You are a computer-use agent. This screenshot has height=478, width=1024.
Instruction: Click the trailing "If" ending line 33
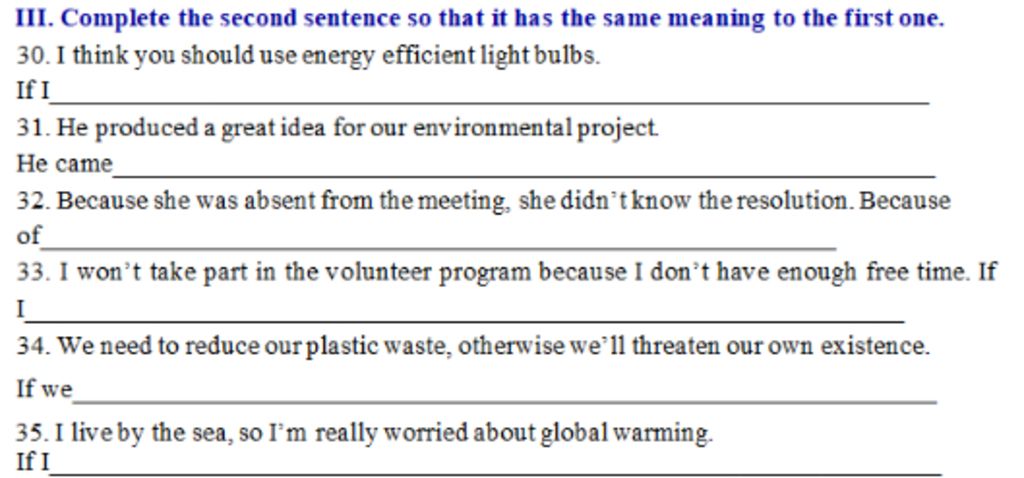(986, 272)
